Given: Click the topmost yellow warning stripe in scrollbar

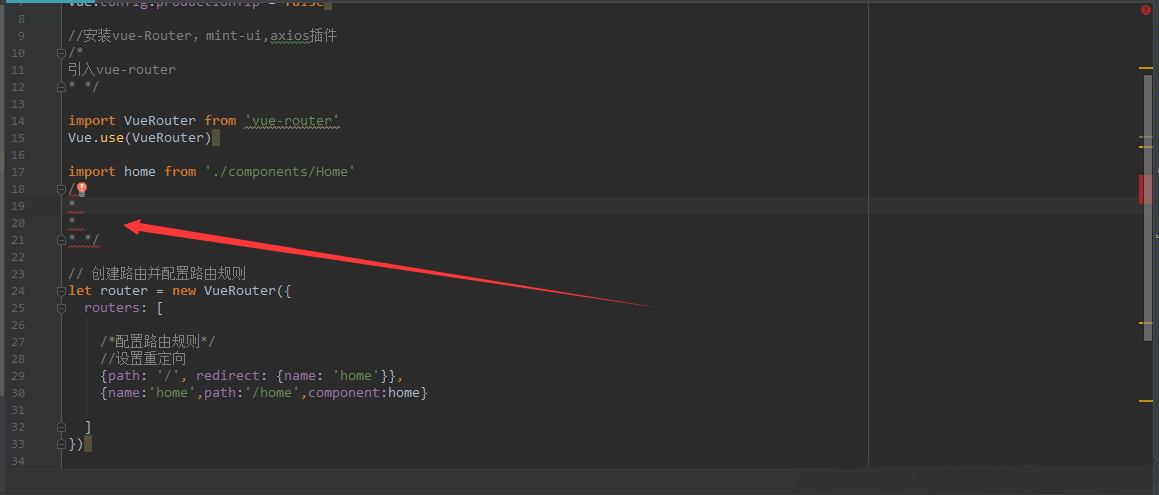Looking at the screenshot, I should 1145,69.
